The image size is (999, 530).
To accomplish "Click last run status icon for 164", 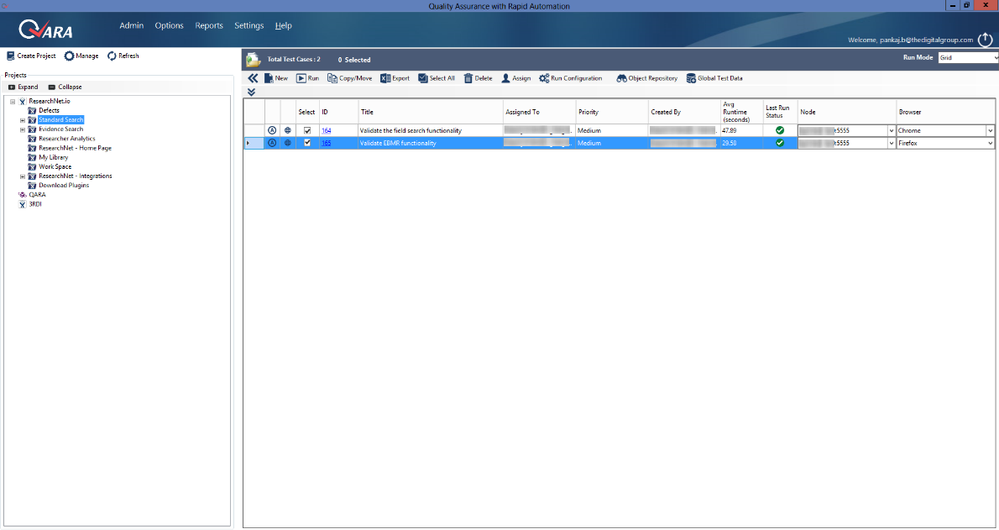I will point(780,131).
